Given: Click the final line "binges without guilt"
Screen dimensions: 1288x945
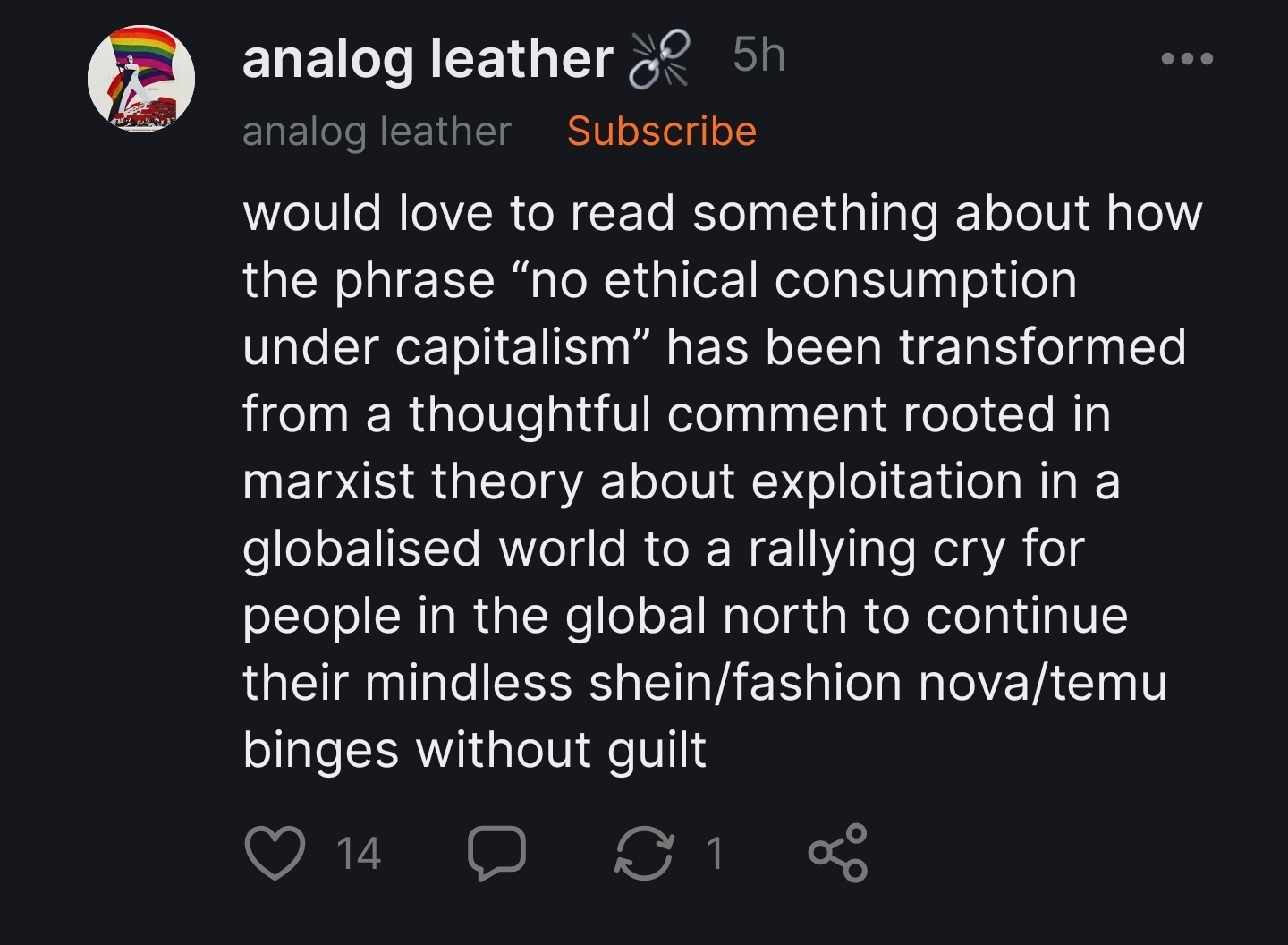Looking at the screenshot, I should coord(474,750).
